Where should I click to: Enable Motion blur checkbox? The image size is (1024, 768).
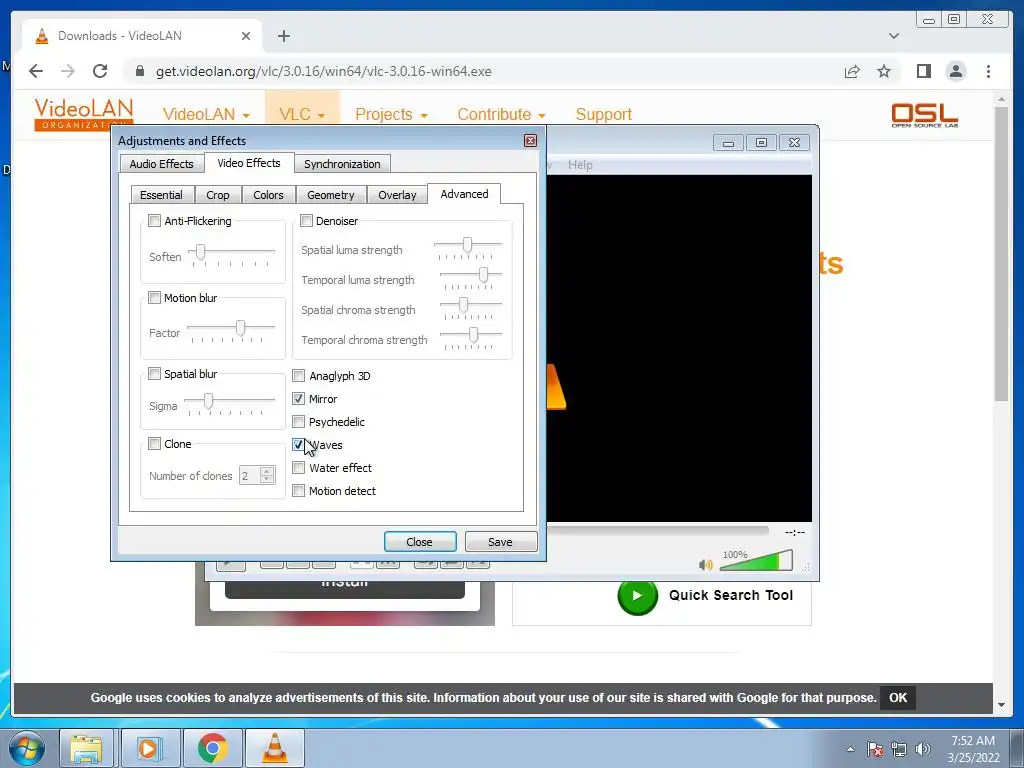click(154, 298)
